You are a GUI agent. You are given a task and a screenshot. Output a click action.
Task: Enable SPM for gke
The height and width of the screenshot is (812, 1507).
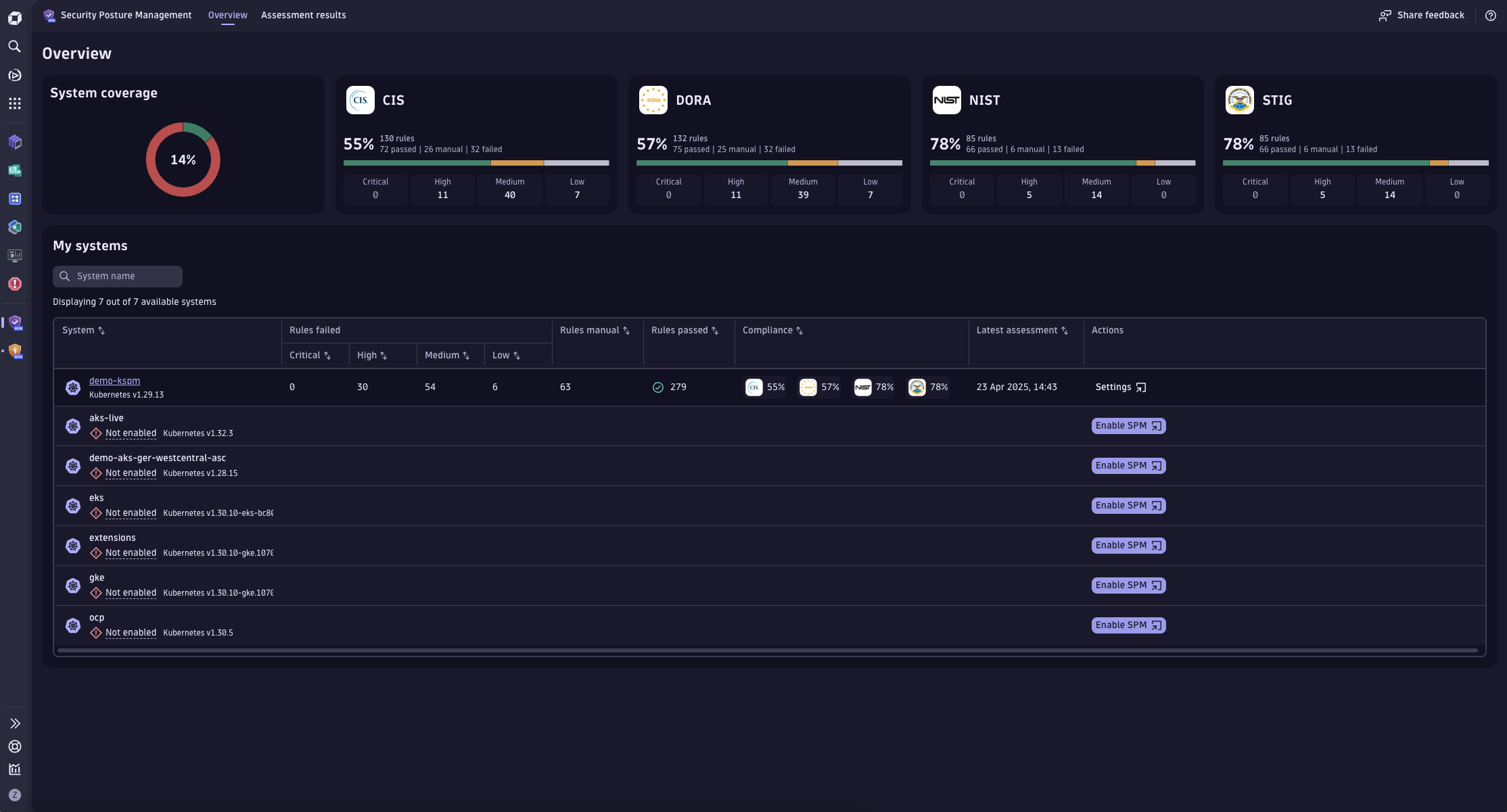1128,585
